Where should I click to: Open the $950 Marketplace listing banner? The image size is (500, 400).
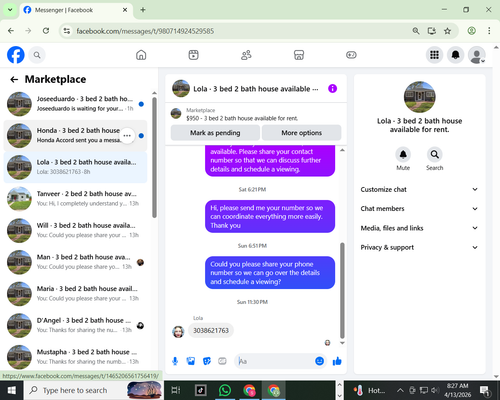[256, 114]
